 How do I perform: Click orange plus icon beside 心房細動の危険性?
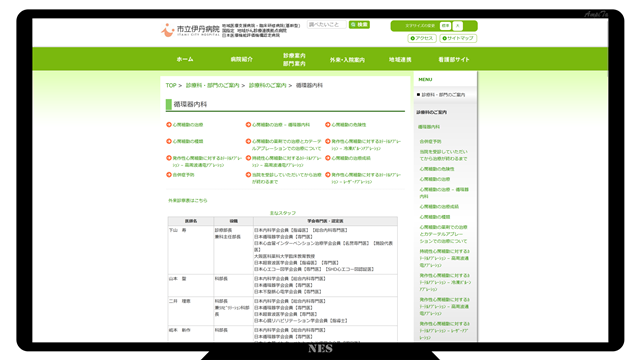(327, 124)
